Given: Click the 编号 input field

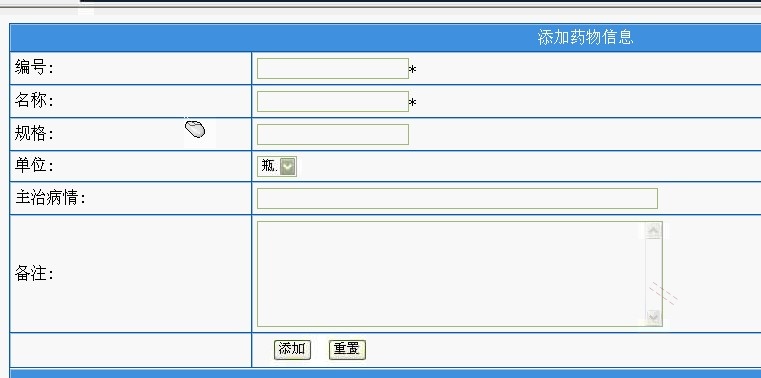Looking at the screenshot, I should point(332,68).
